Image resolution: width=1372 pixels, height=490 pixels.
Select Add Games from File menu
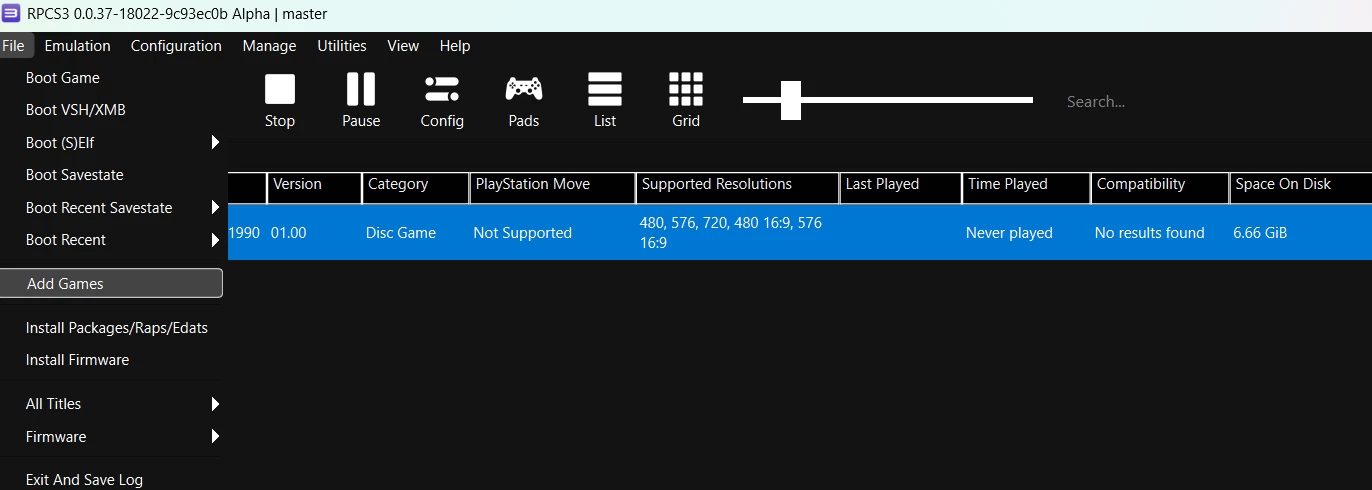(111, 284)
